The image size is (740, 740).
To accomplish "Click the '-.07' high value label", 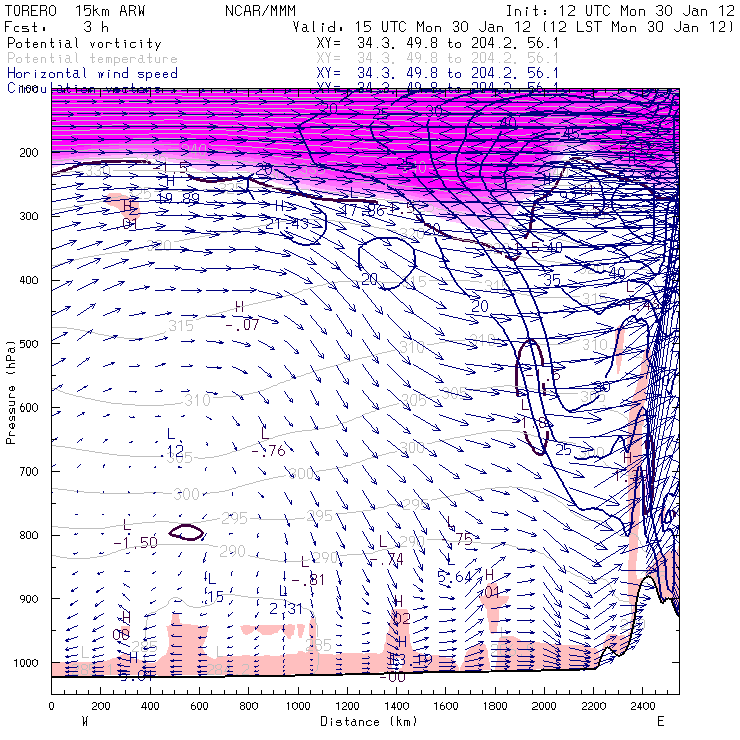I will tap(242, 325).
